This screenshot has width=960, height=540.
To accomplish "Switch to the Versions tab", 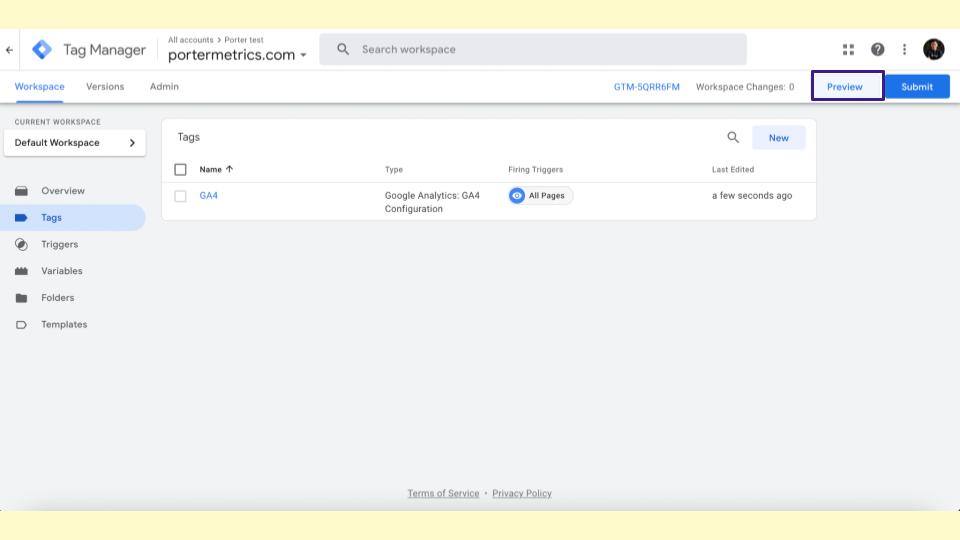I will (x=105, y=86).
